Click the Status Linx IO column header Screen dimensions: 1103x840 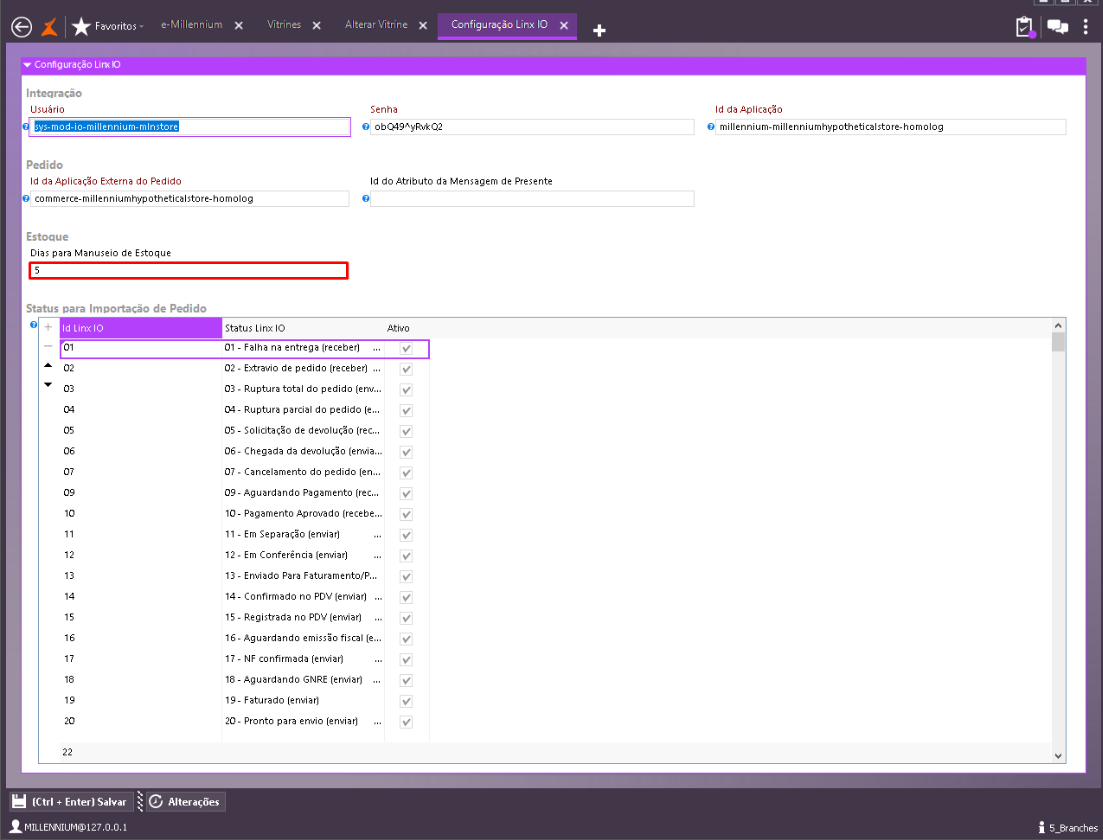pos(303,328)
